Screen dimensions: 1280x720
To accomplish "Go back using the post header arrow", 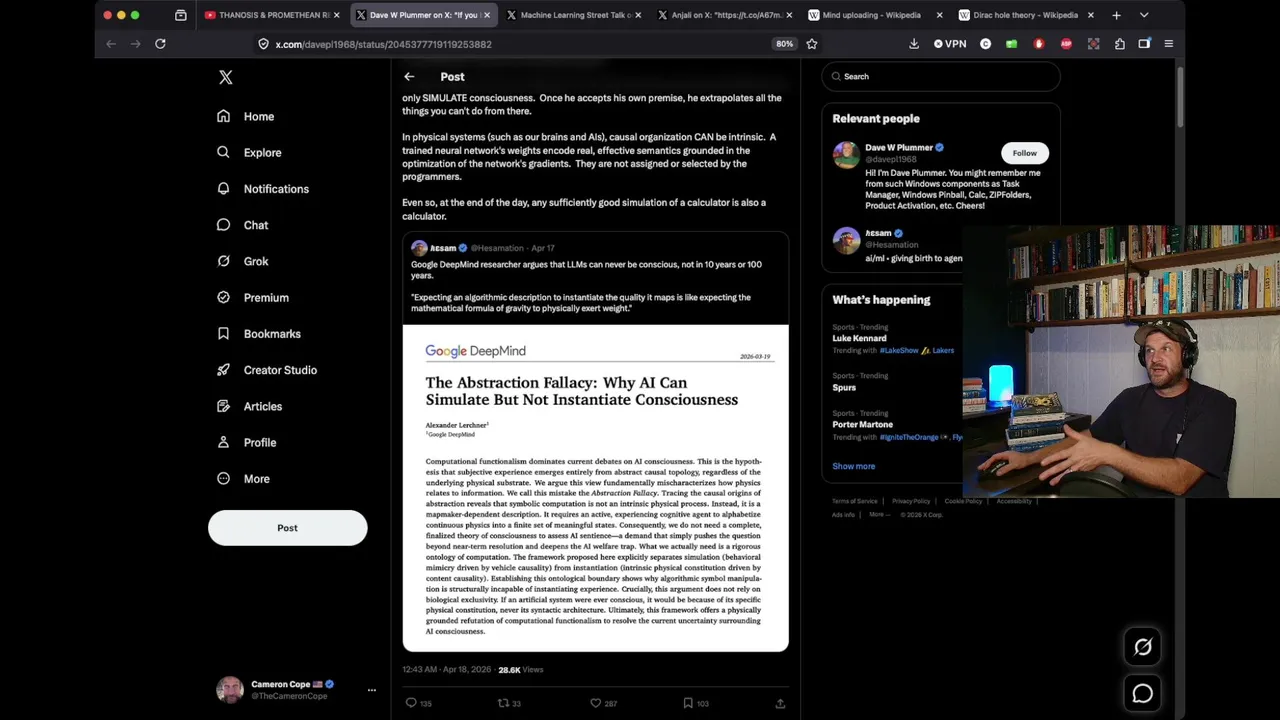I will point(409,77).
